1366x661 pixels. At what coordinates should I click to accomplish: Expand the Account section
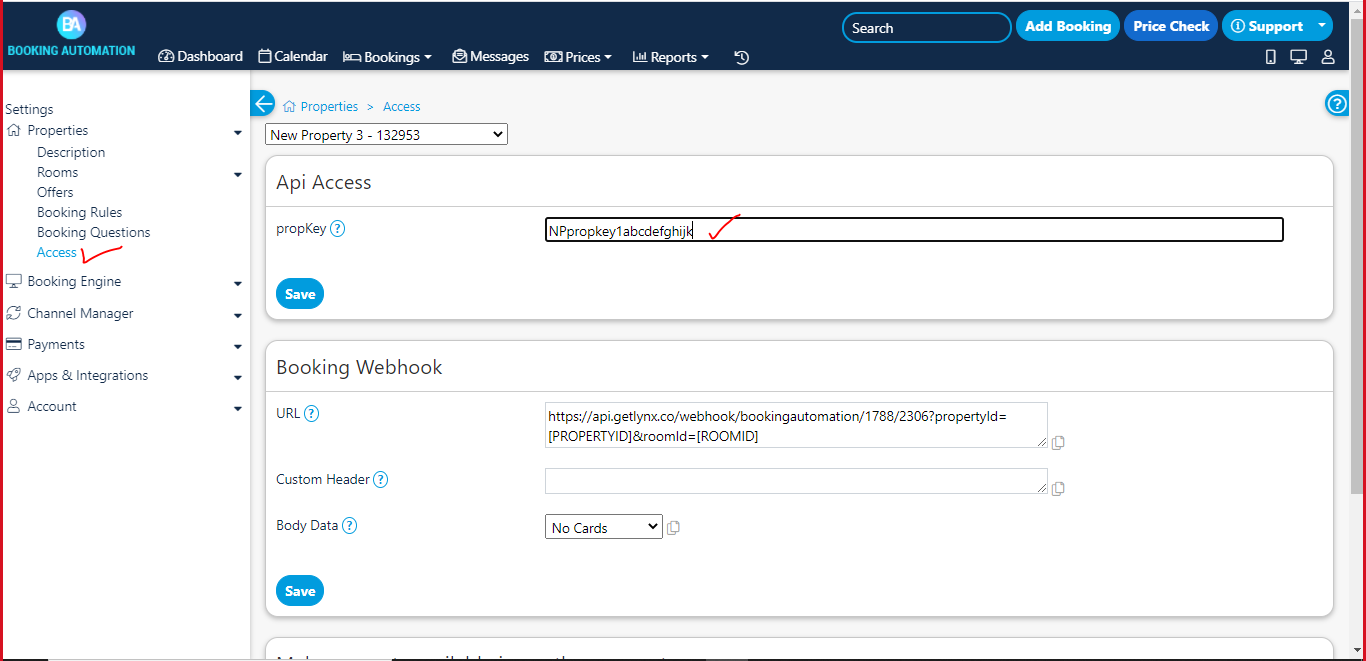coord(238,408)
